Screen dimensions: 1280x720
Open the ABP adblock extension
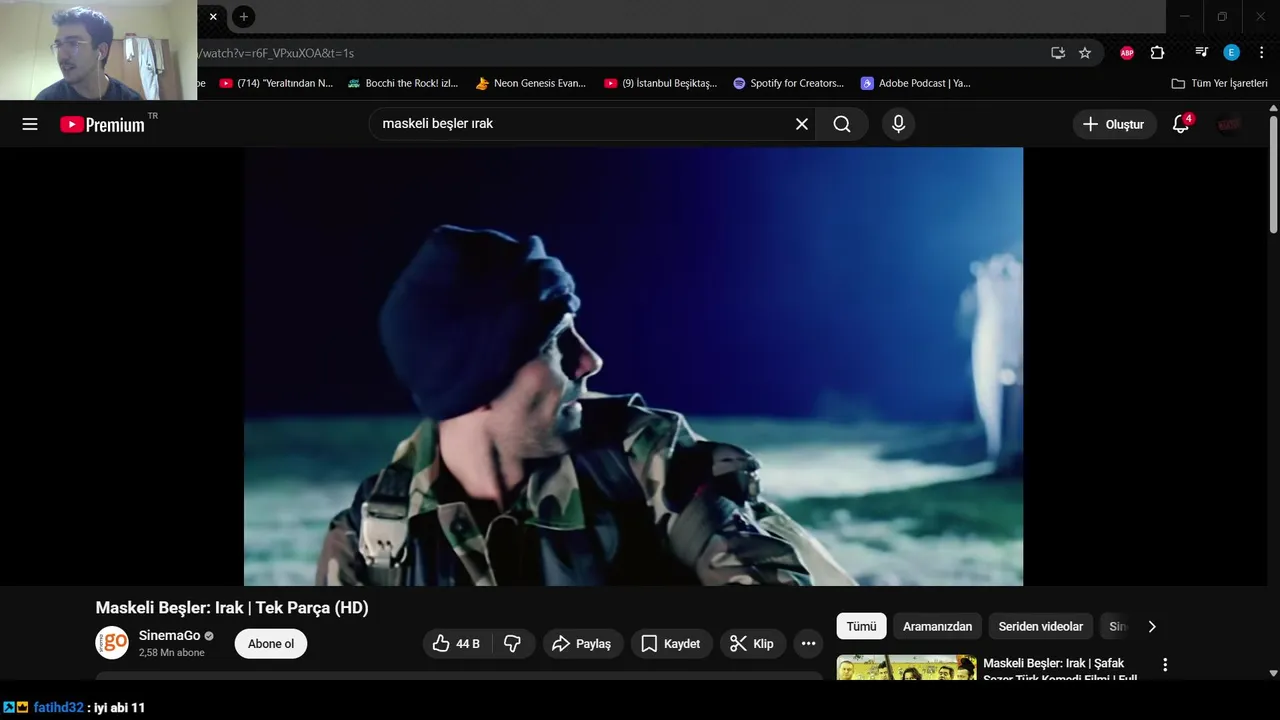1127,53
